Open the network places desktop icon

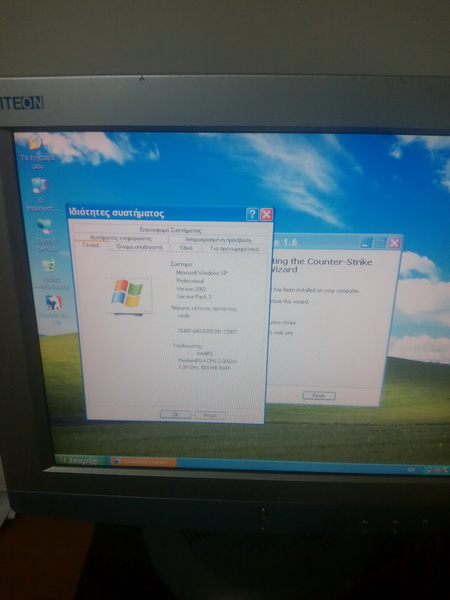pos(46,234)
